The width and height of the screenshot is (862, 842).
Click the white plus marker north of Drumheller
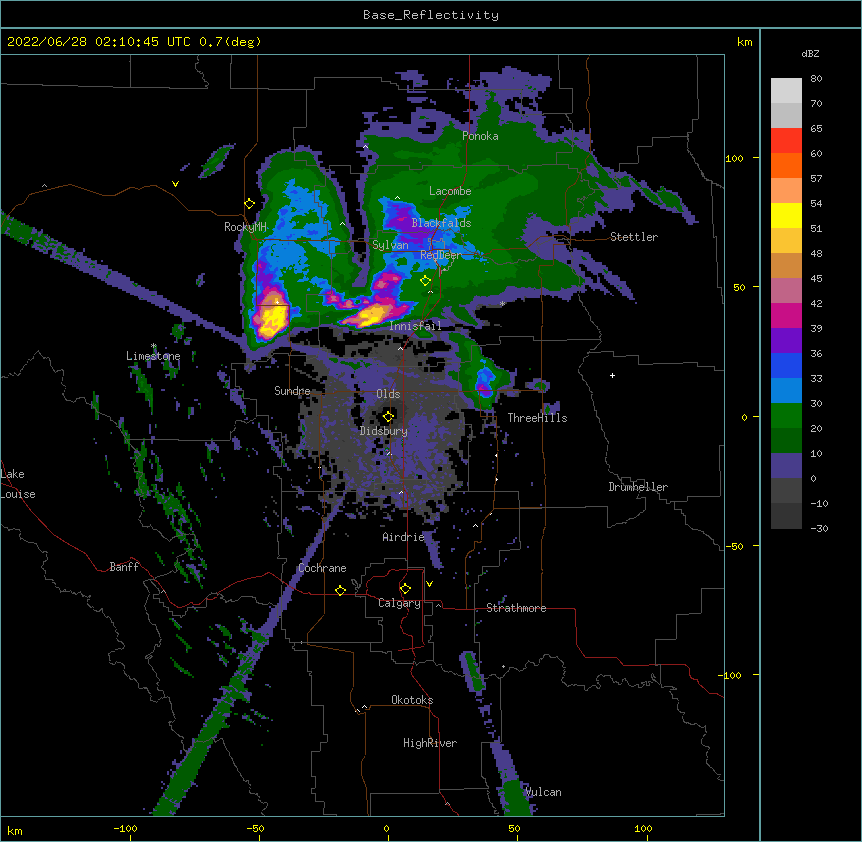point(612,375)
